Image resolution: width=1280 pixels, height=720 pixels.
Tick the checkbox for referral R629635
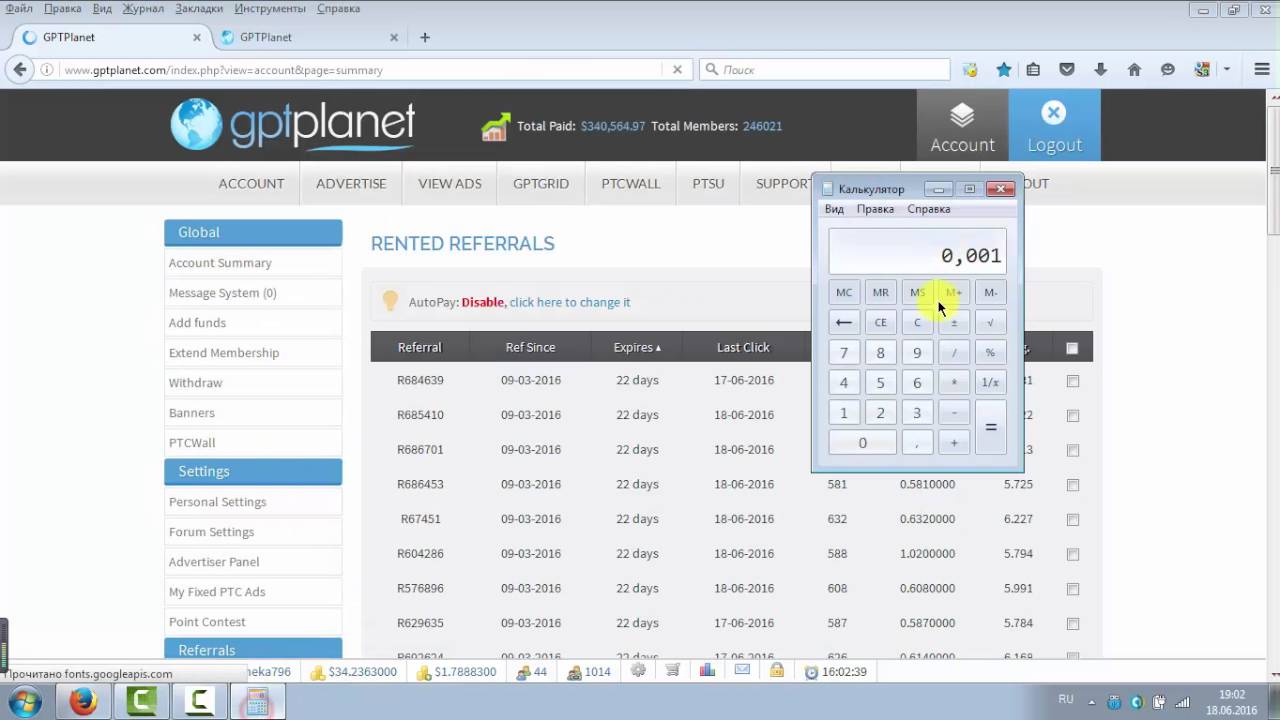coord(1073,624)
